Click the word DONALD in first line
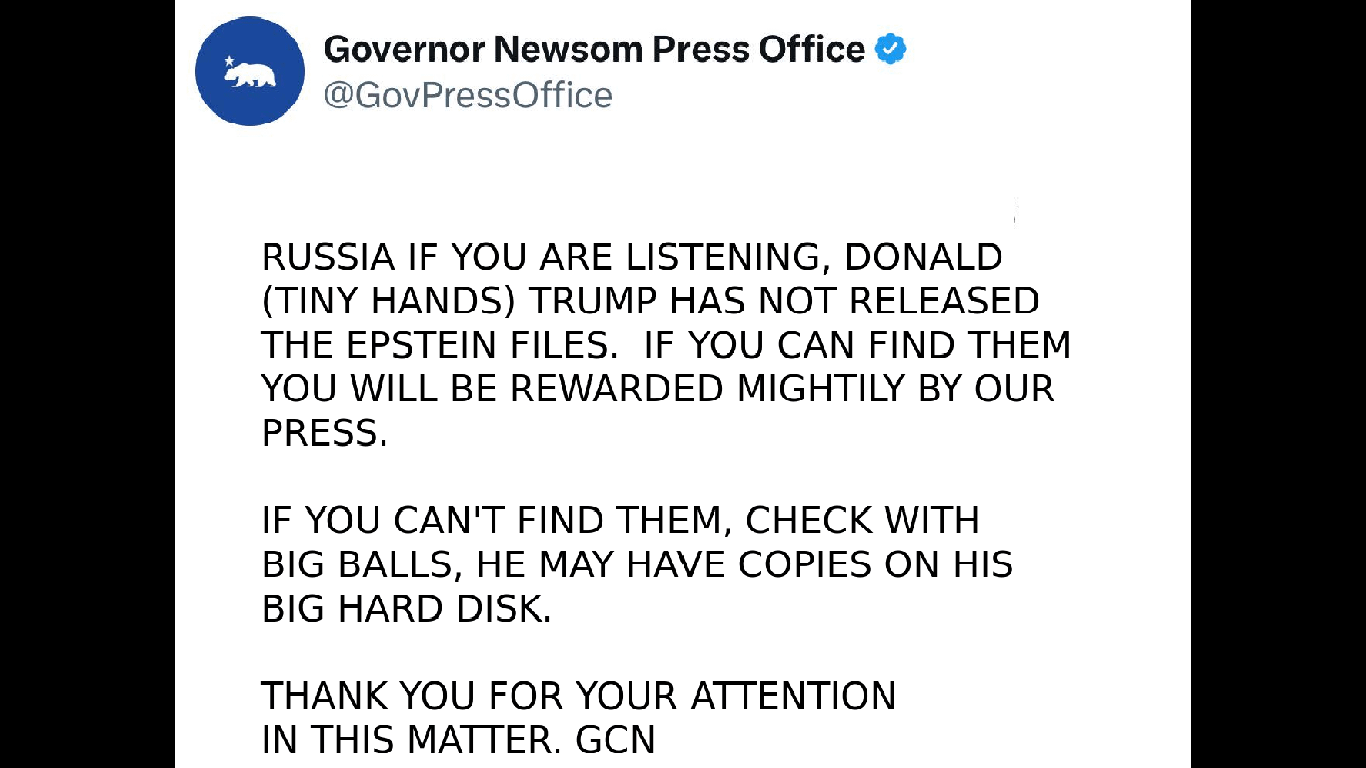The image size is (1366, 768). click(x=923, y=258)
